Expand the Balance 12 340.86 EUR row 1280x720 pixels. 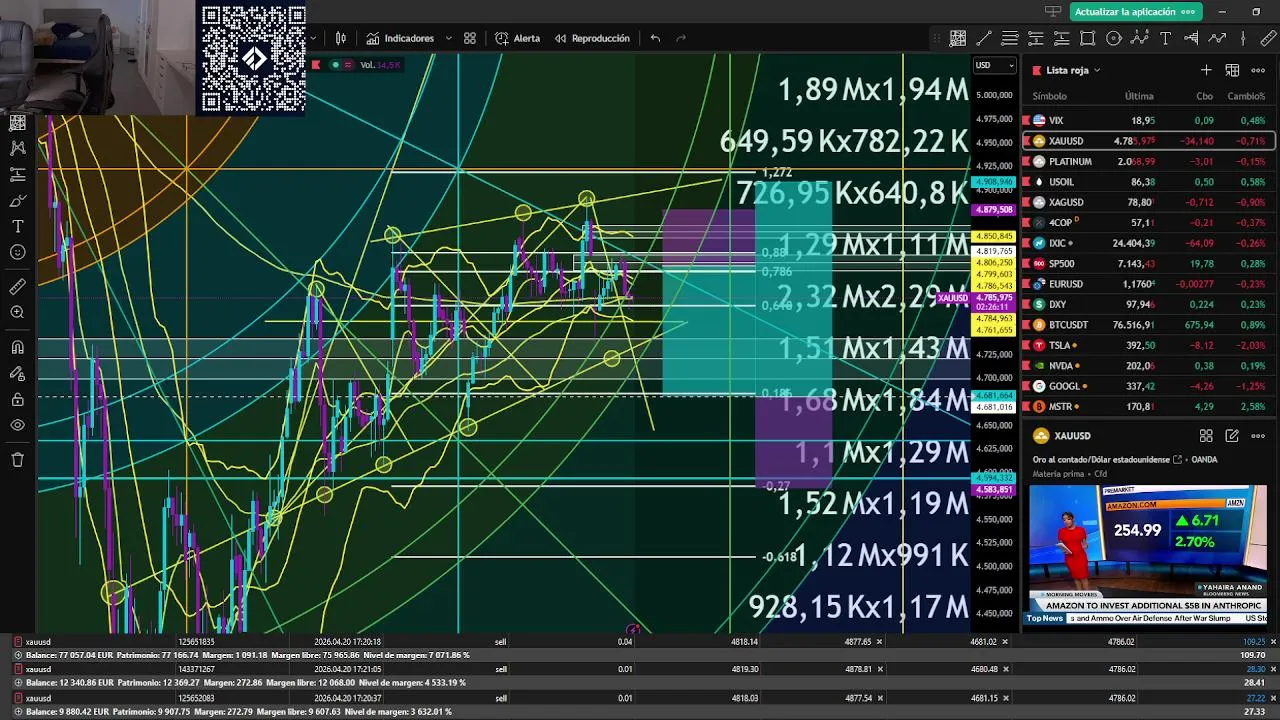tap(17, 683)
